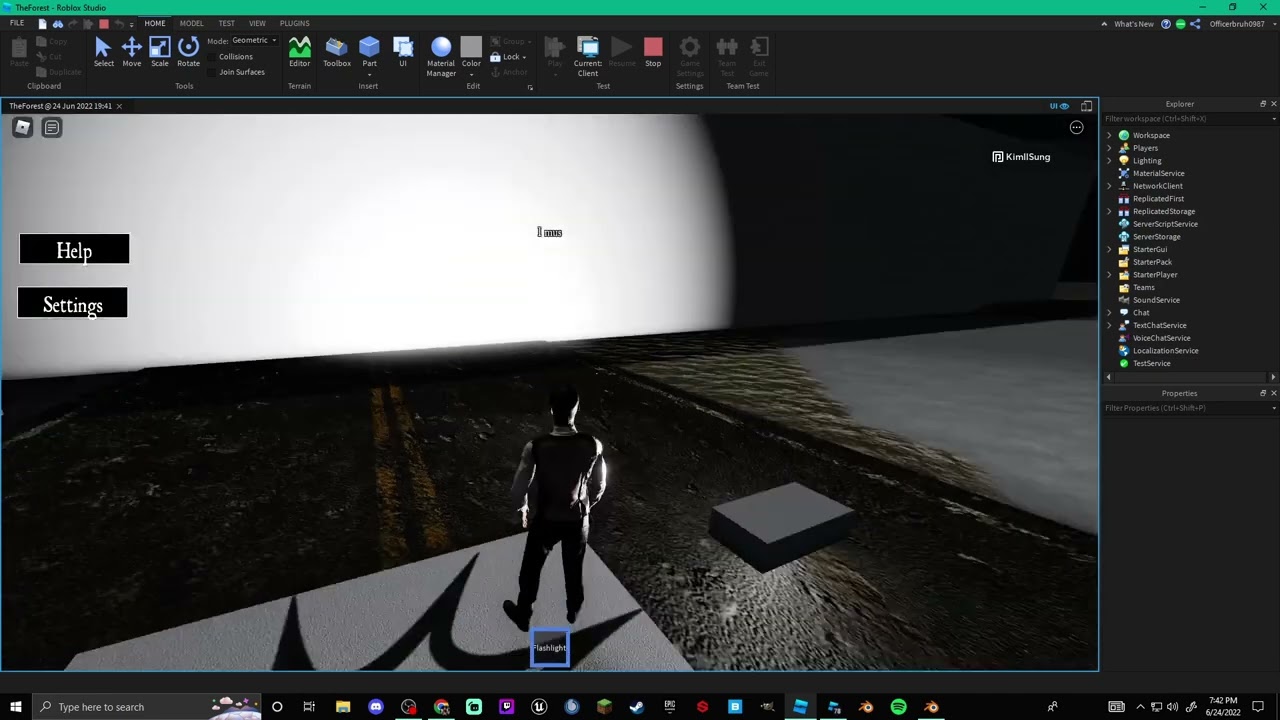This screenshot has height=720, width=1280.
Task: Select Teams in Explorer
Action: 1143,287
